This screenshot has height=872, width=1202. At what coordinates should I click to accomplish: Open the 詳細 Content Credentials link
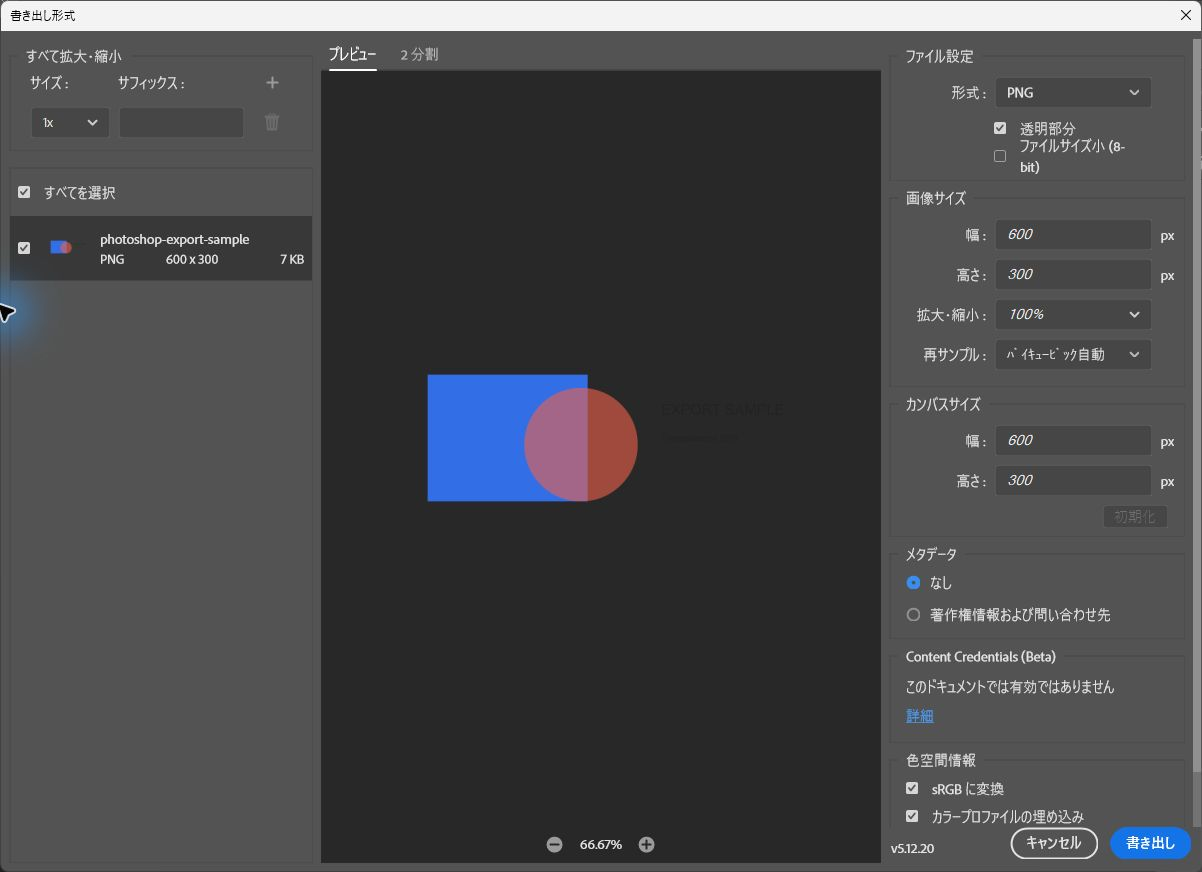pyautogui.click(x=920, y=716)
